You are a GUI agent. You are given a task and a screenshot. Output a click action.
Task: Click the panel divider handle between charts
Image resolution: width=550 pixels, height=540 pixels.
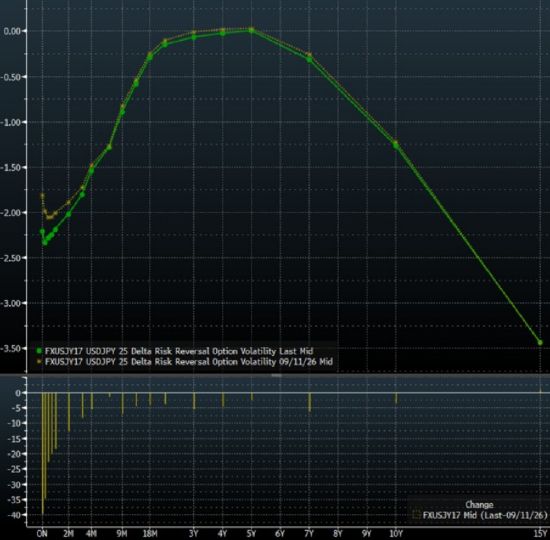(276, 375)
